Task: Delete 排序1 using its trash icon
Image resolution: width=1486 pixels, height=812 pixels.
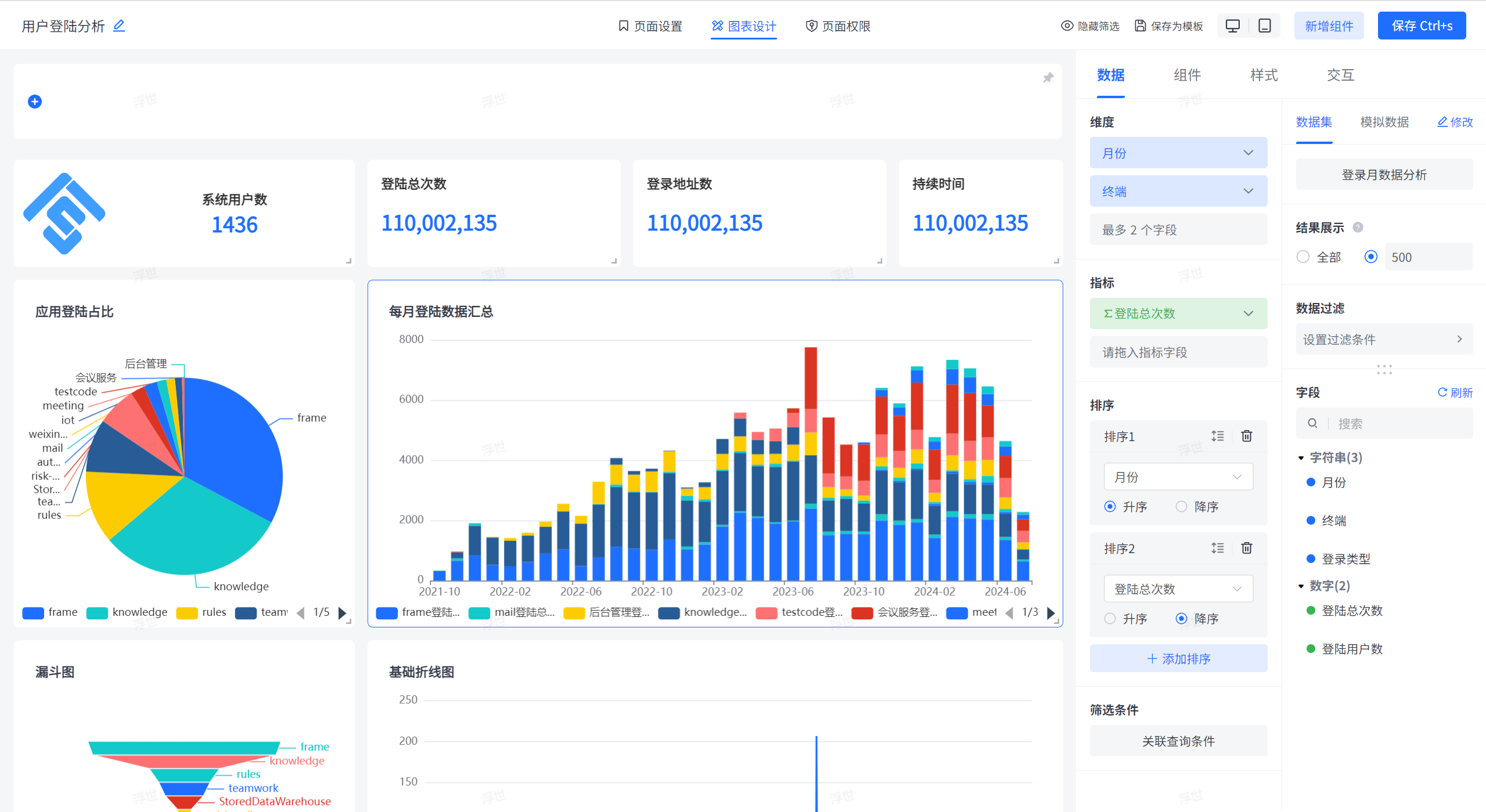Action: pos(1246,436)
